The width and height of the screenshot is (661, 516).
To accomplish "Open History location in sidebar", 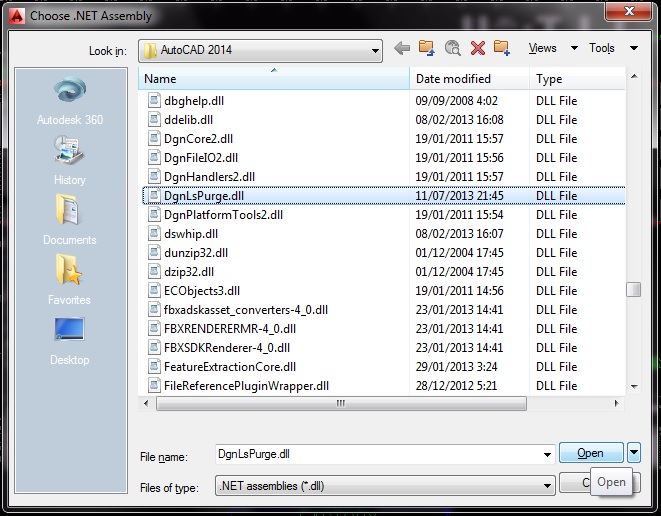I will [x=70, y=161].
